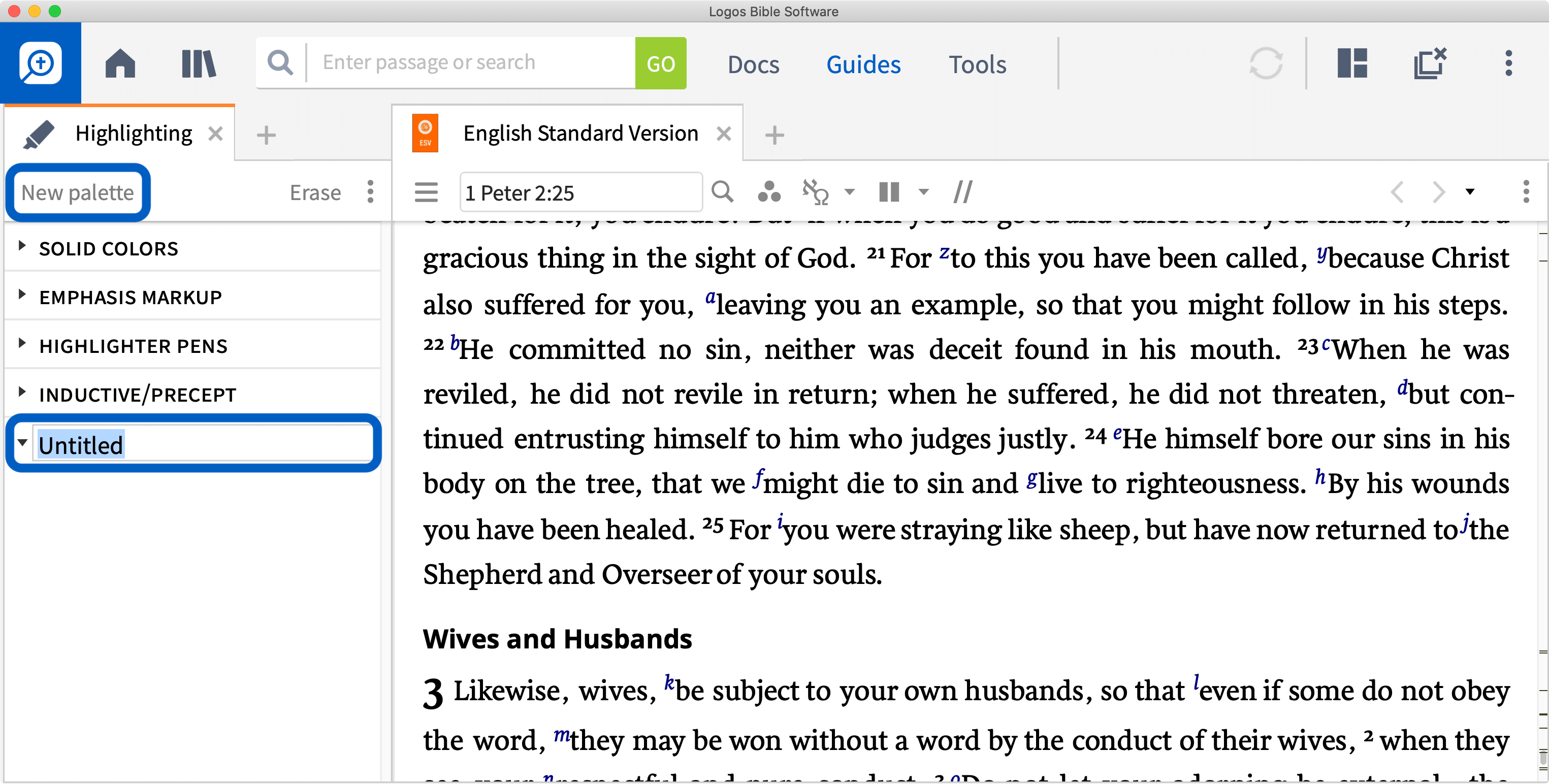The width and height of the screenshot is (1549, 784).
Task: Click the ESV resource cover icon
Action: [425, 134]
